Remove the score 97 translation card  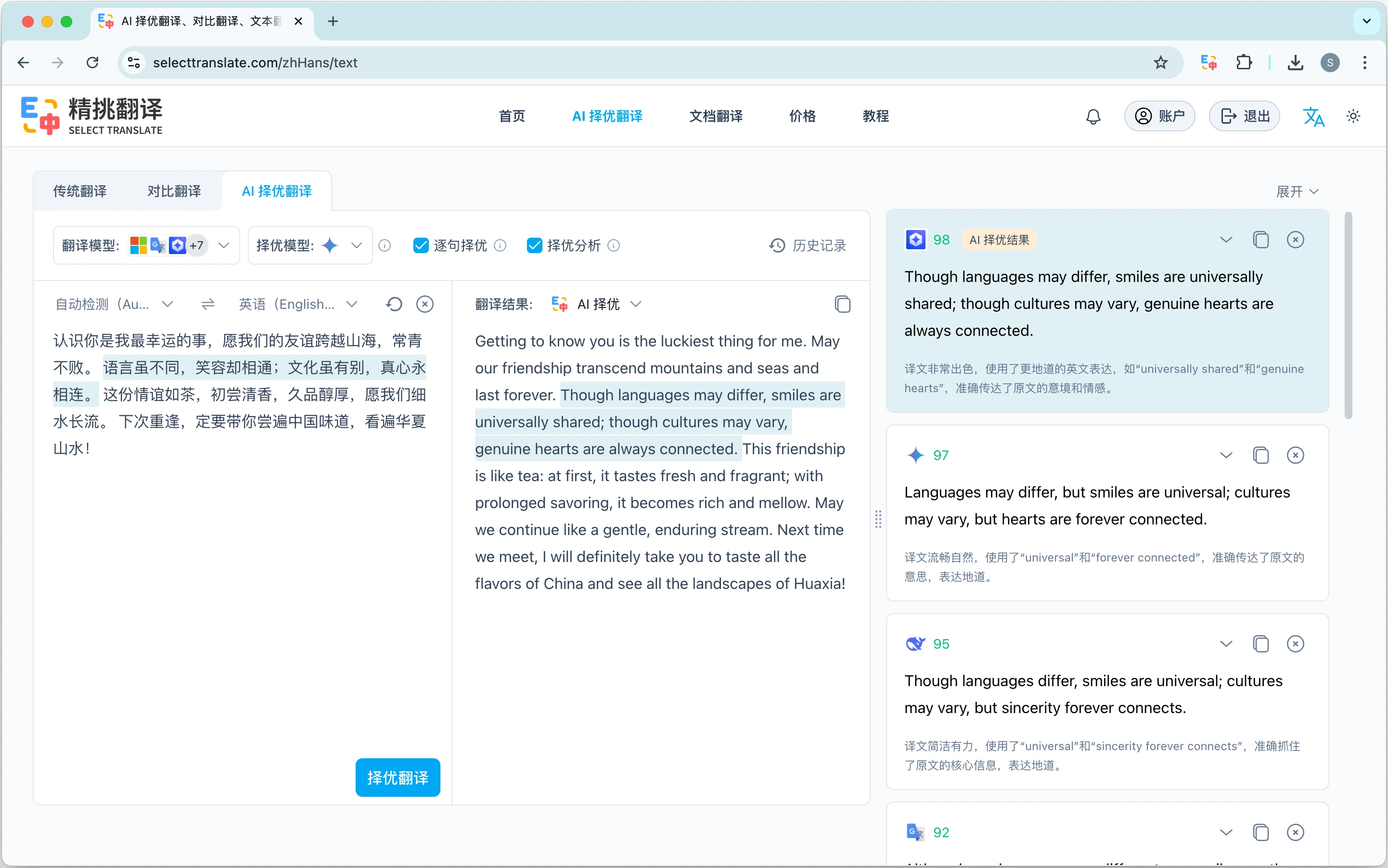[x=1295, y=455]
